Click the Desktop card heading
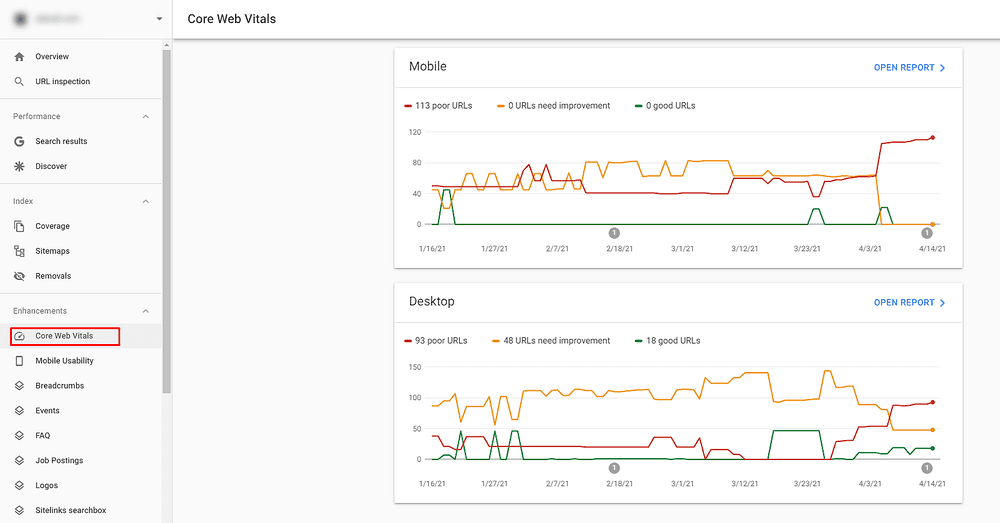Viewport: 1000px width, 523px height. pos(432,302)
